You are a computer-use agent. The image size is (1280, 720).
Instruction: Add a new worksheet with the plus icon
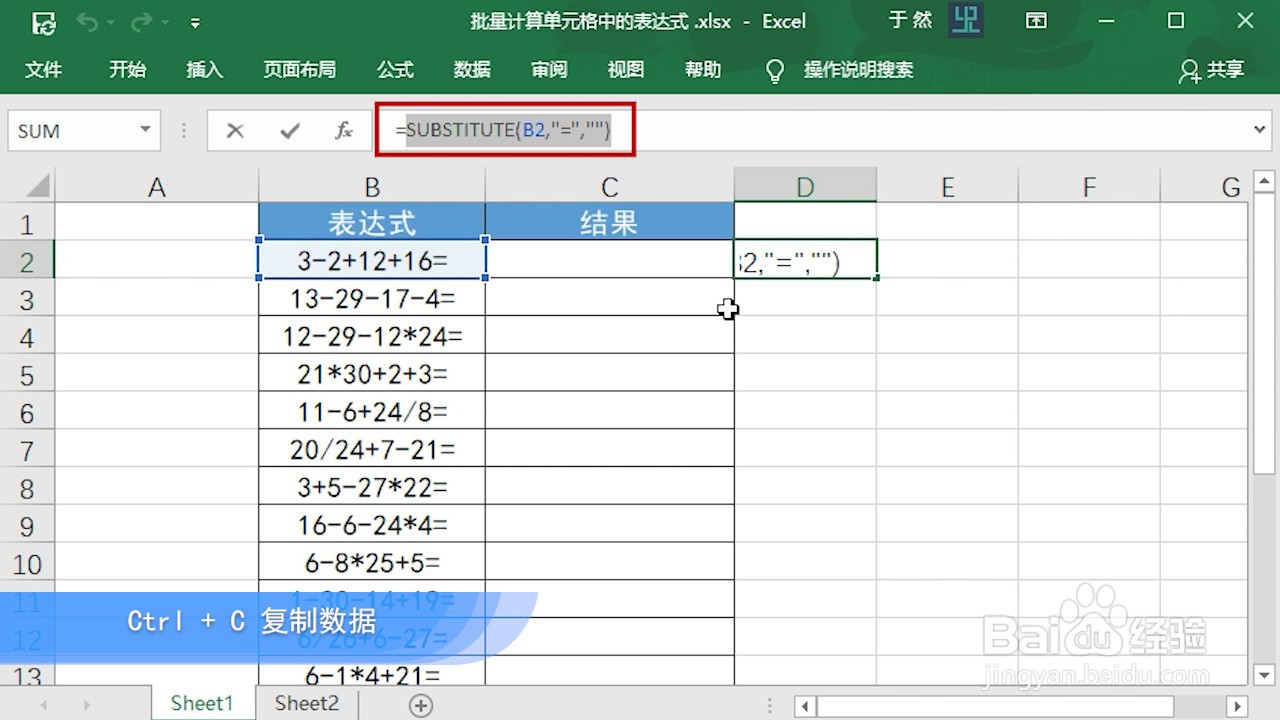coord(419,704)
